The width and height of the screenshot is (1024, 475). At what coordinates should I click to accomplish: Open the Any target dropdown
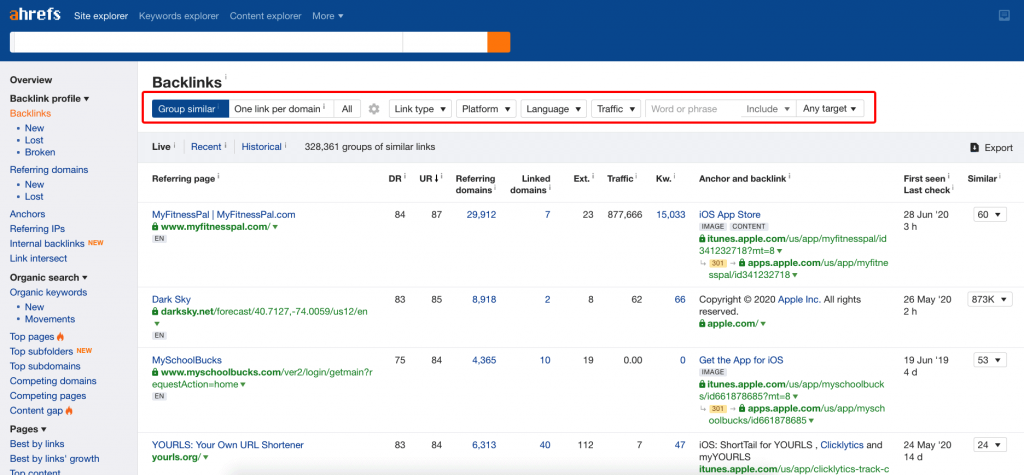(829, 109)
